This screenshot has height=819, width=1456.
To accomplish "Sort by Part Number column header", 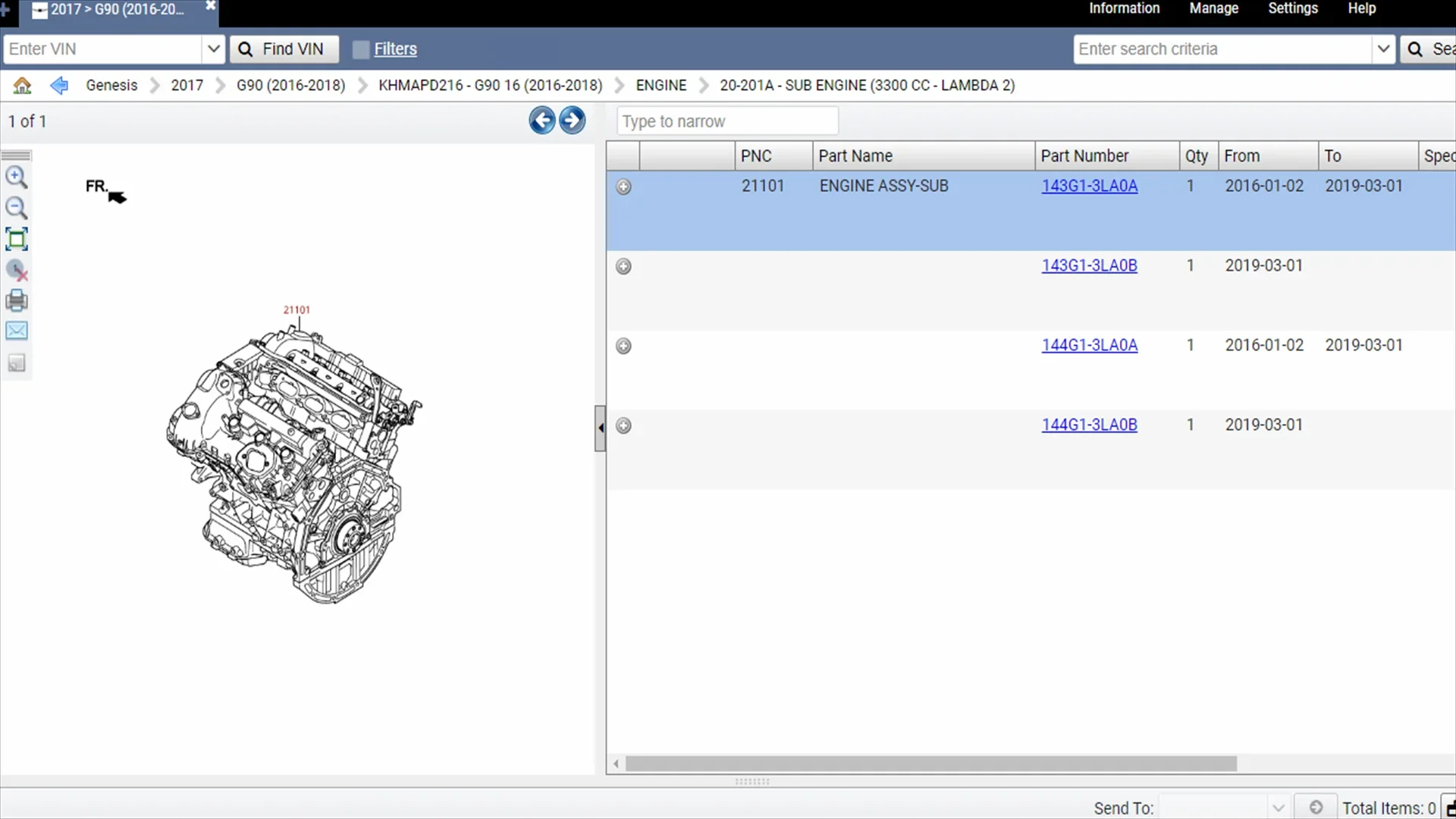I will click(1107, 156).
